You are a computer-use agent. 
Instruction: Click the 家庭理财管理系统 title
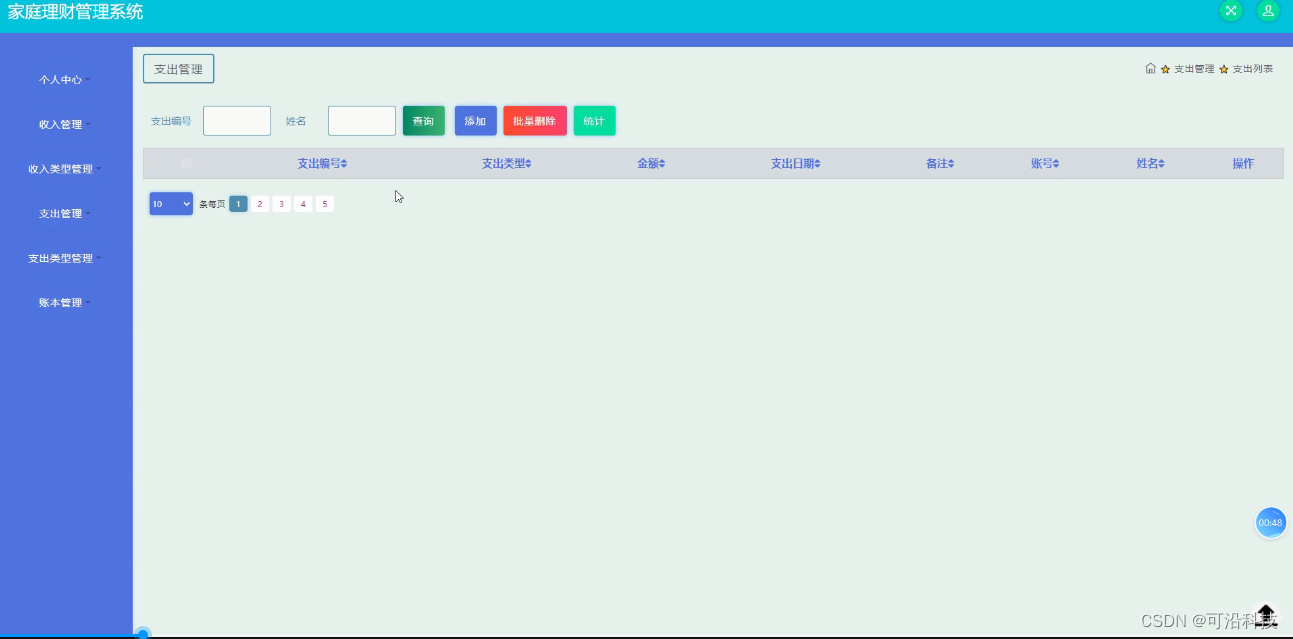point(76,12)
